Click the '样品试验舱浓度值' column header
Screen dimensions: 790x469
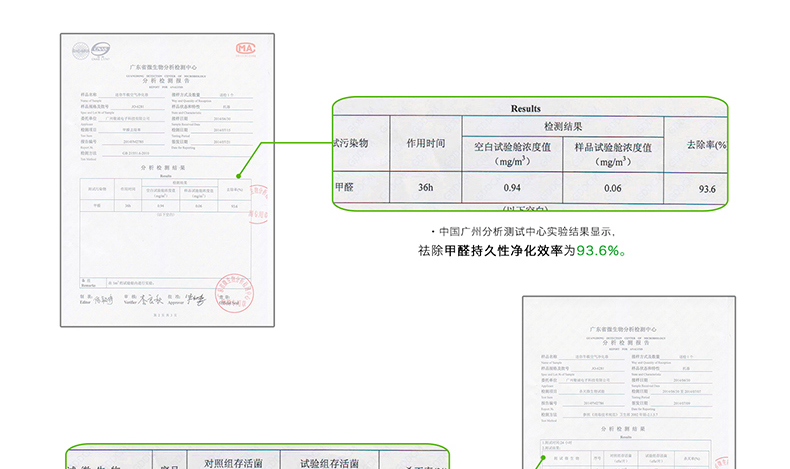pyautogui.click(x=613, y=154)
